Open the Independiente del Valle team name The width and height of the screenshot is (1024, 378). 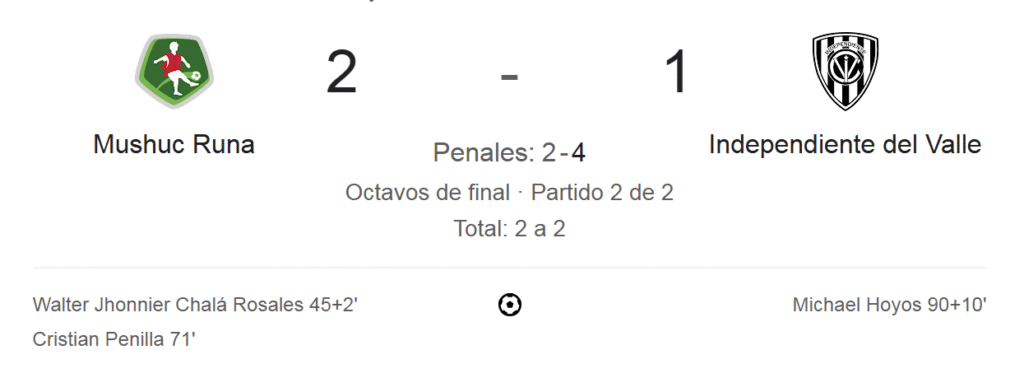click(x=845, y=144)
